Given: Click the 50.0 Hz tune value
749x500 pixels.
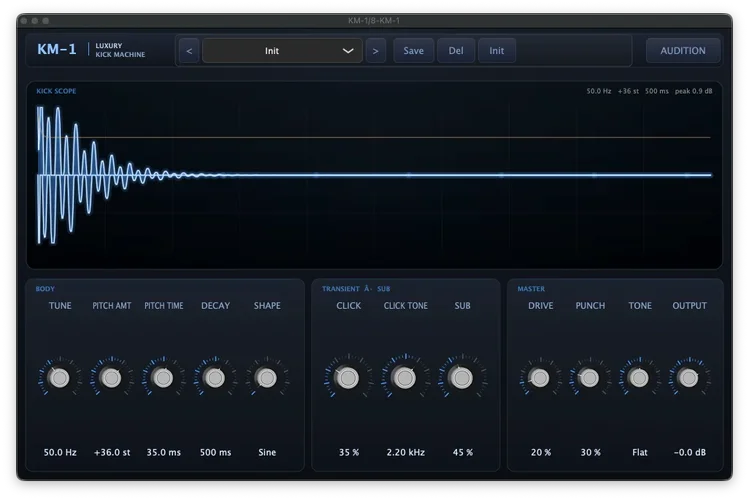Looking at the screenshot, I should pyautogui.click(x=60, y=452).
